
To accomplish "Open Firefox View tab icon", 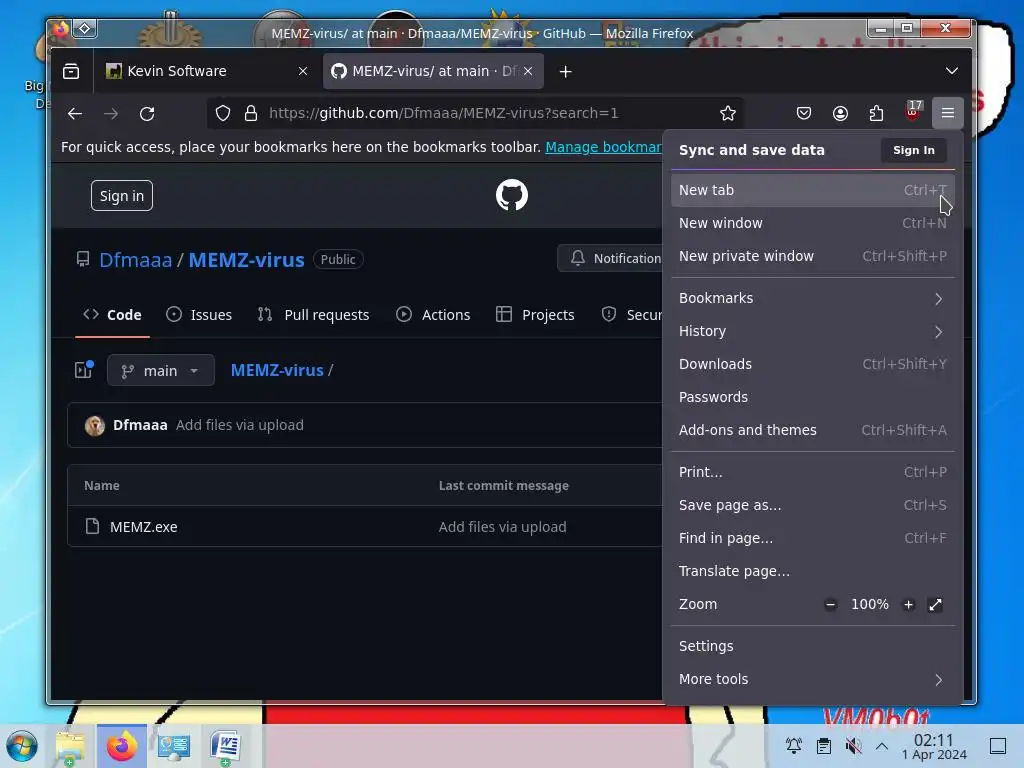I will coord(71,71).
